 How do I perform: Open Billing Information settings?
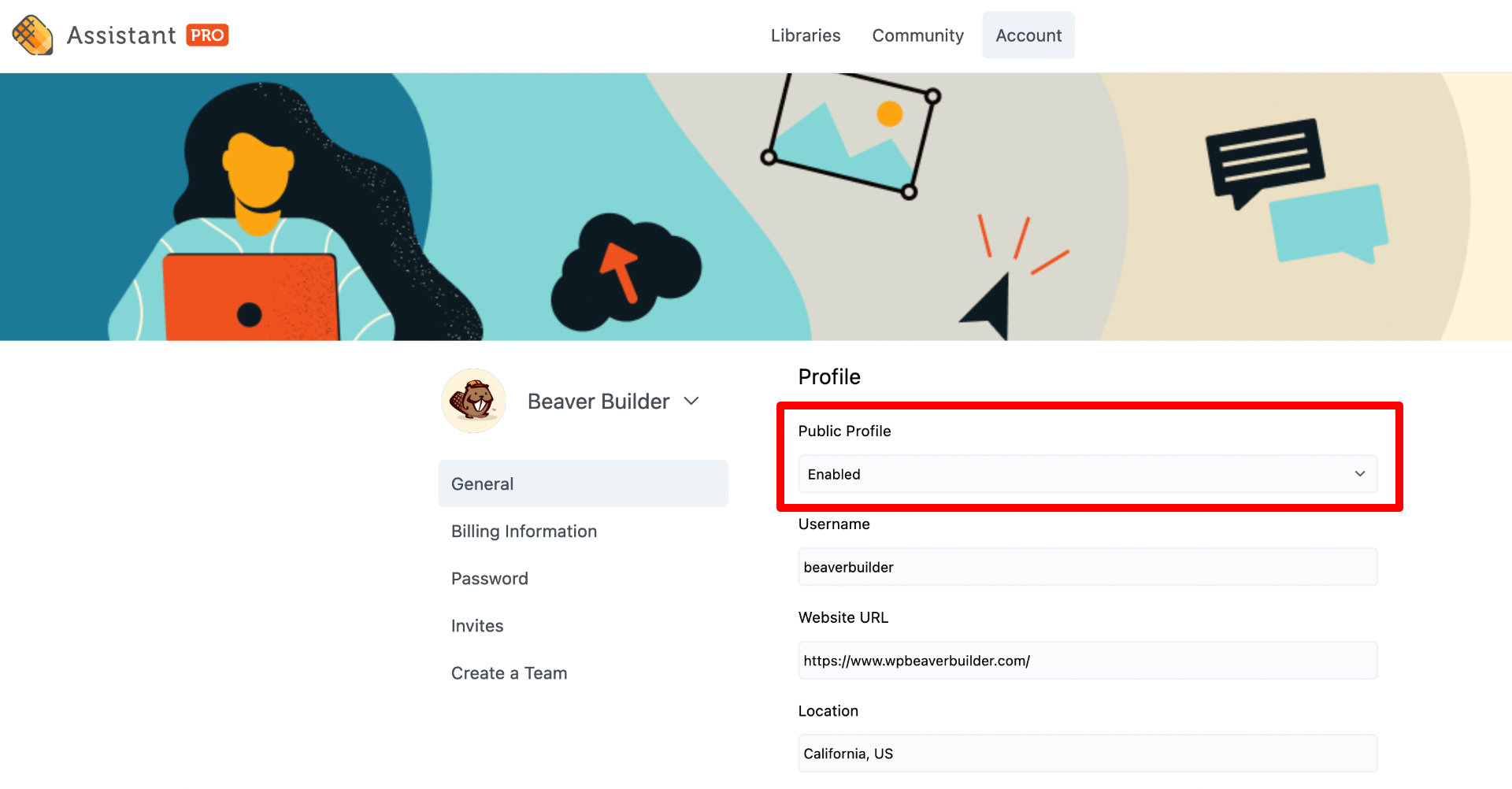[524, 531]
